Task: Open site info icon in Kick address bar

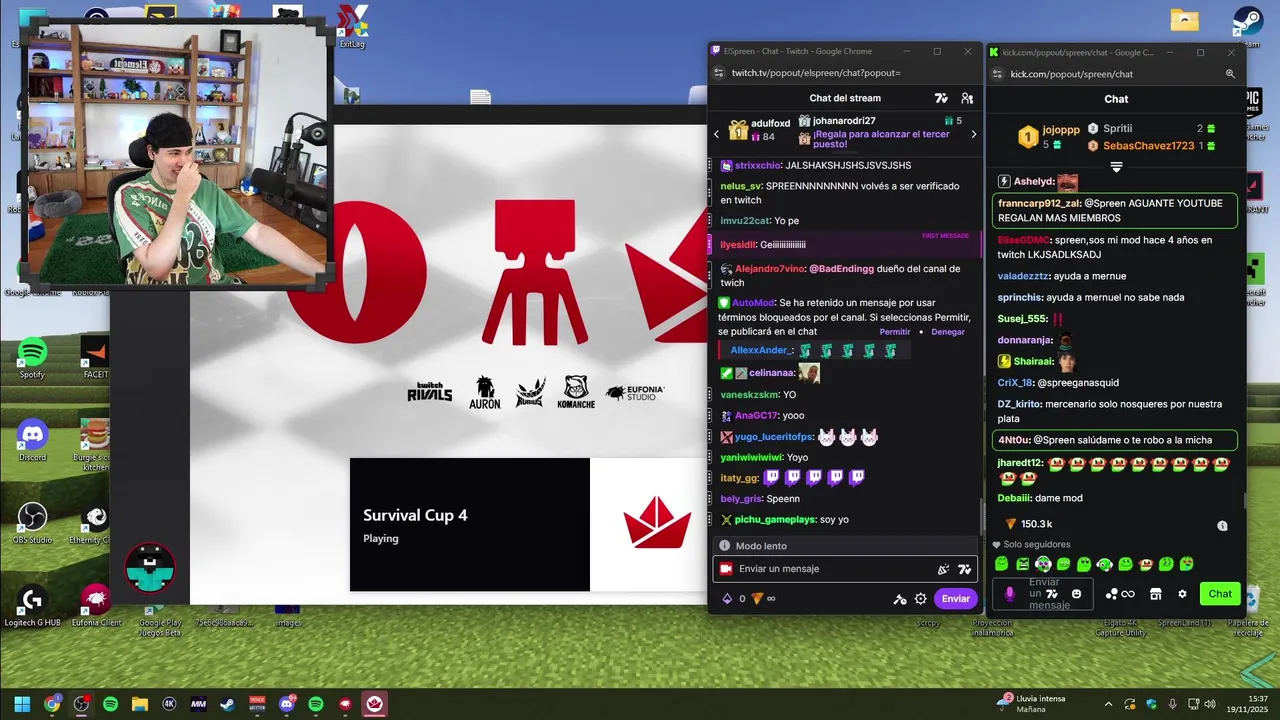Action: tap(996, 74)
